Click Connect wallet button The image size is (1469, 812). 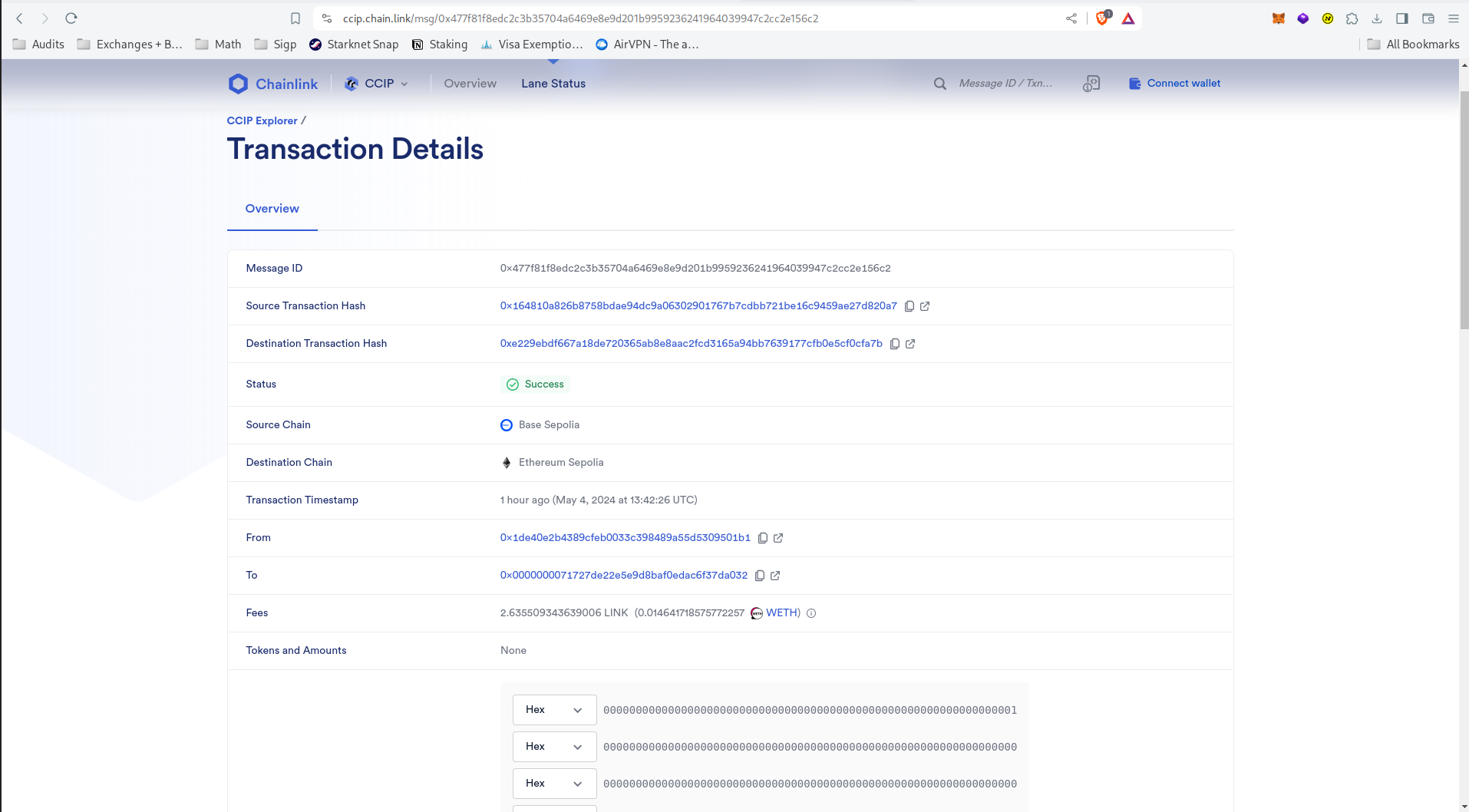[x=1174, y=84]
